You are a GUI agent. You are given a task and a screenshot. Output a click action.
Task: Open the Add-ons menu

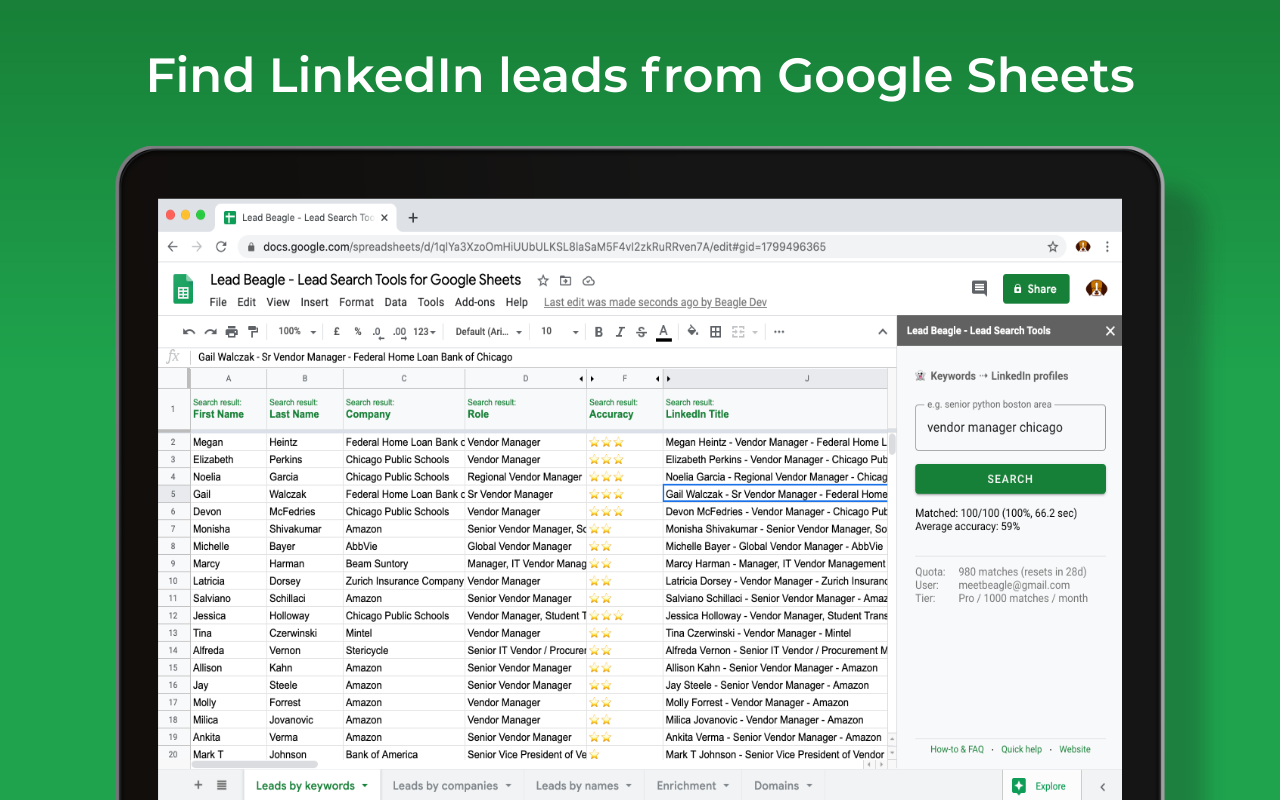click(x=474, y=302)
